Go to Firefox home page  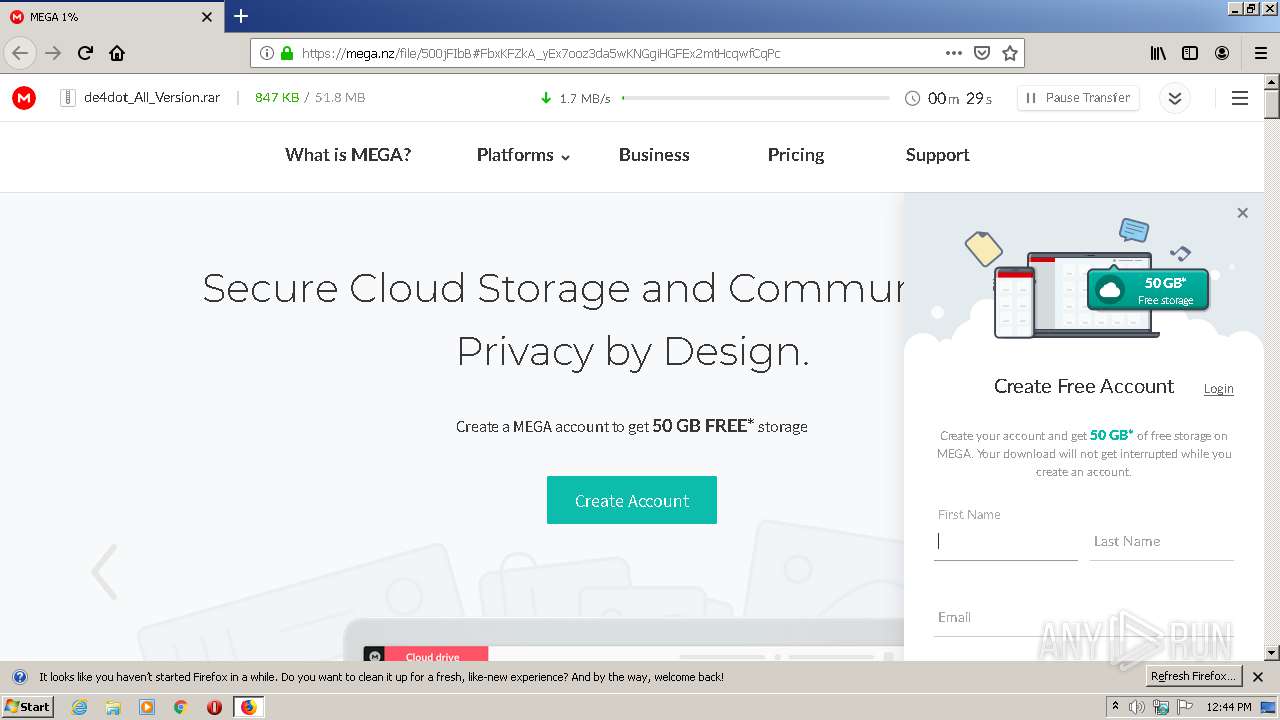[117, 53]
